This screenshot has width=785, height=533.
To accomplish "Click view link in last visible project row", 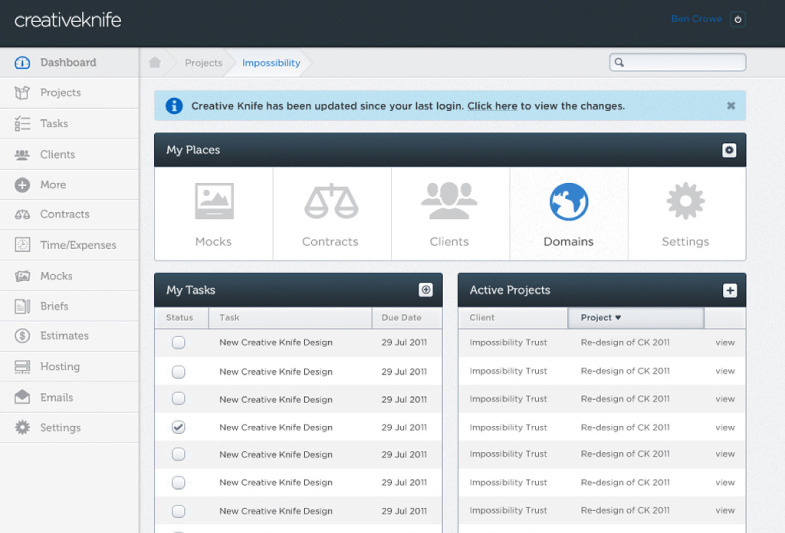I will click(725, 510).
